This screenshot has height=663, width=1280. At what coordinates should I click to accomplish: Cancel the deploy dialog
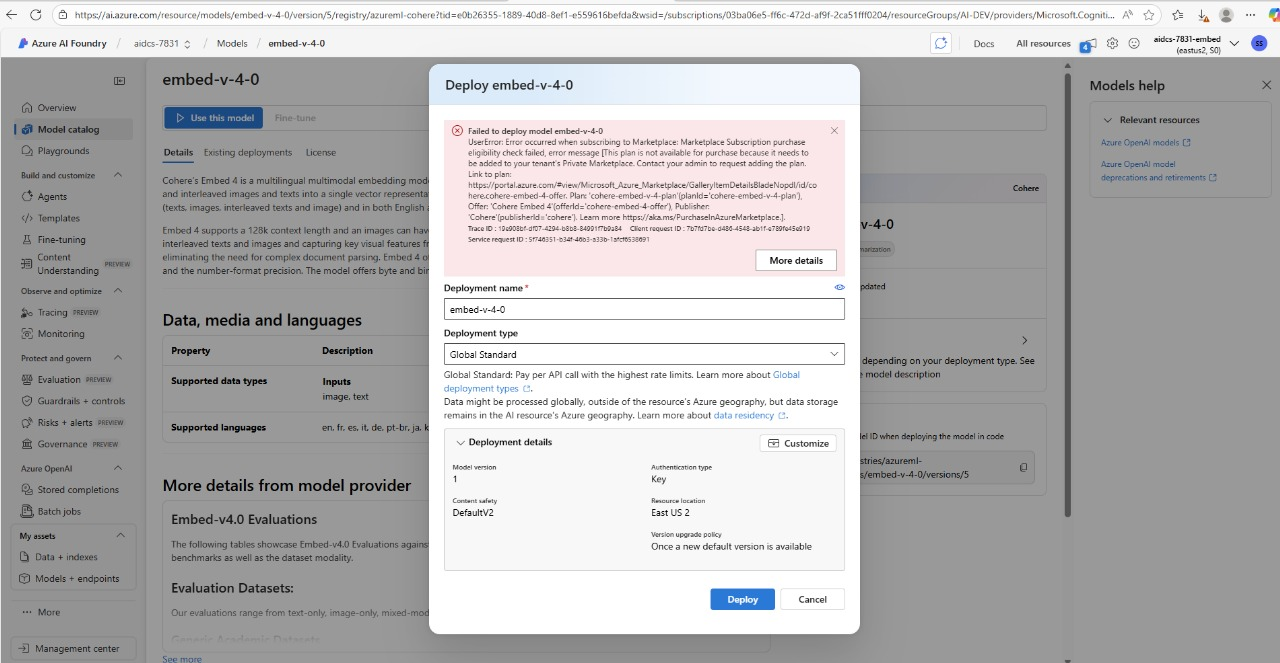[812, 599]
